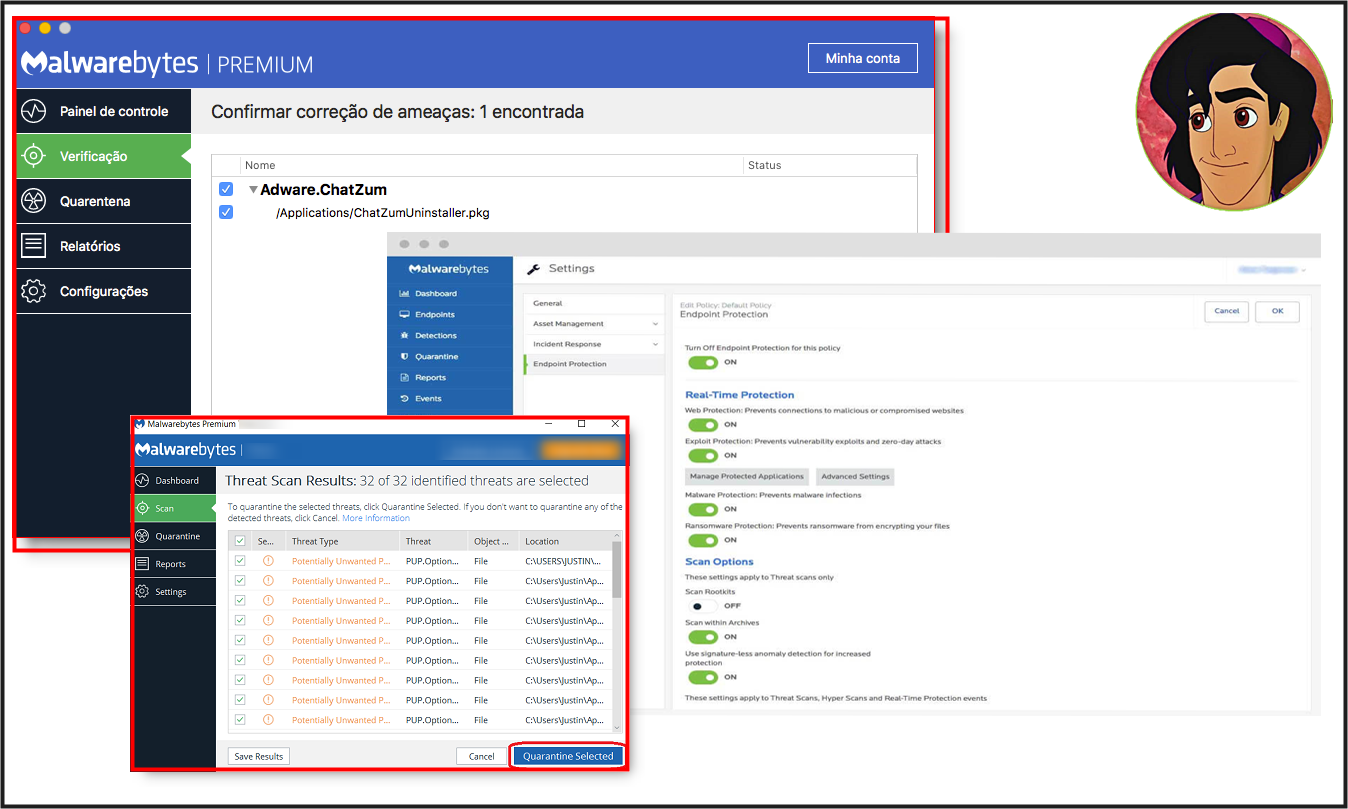Select the Verificação target icon
The image size is (1348, 809).
(x=34, y=156)
